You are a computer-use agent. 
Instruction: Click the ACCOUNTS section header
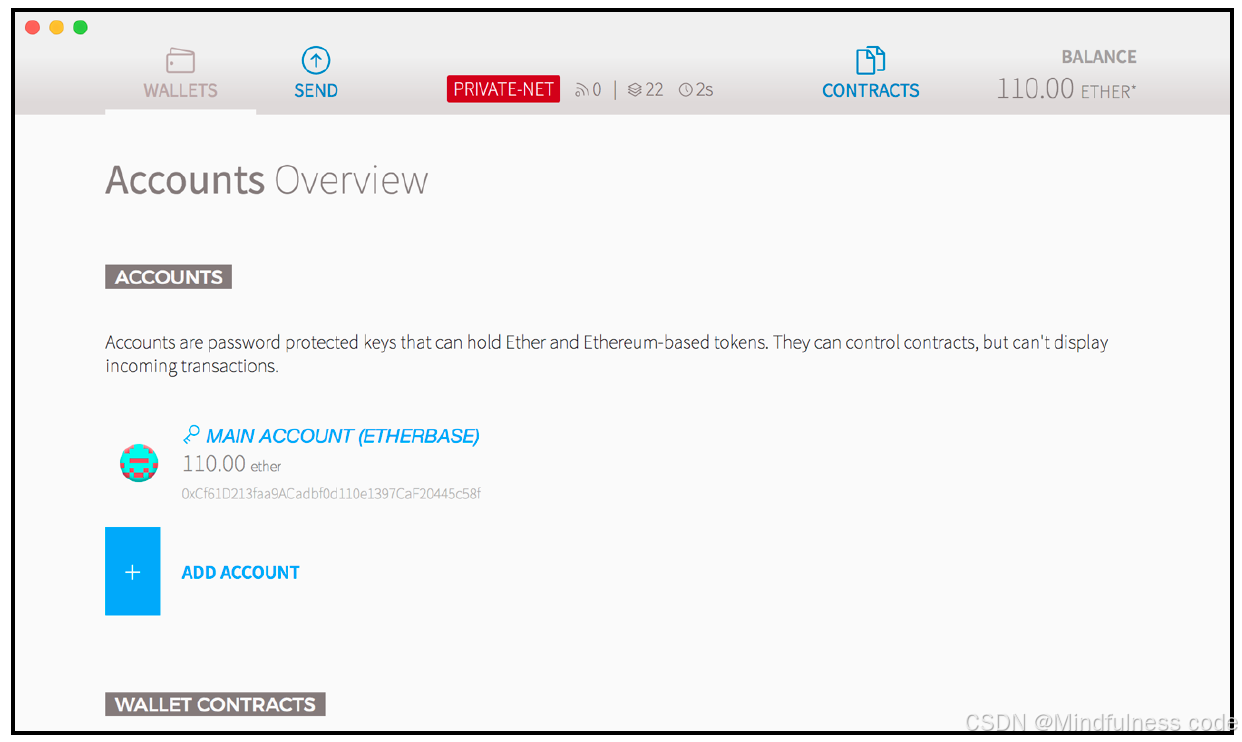[x=168, y=277]
